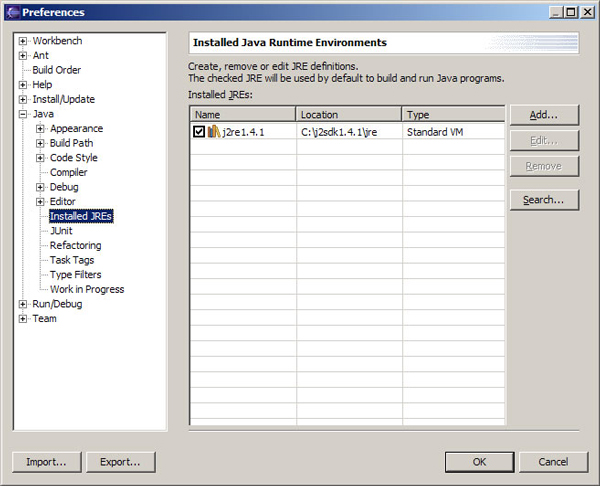Select Run/Debug in the preferences tree

pyautogui.click(x=57, y=304)
